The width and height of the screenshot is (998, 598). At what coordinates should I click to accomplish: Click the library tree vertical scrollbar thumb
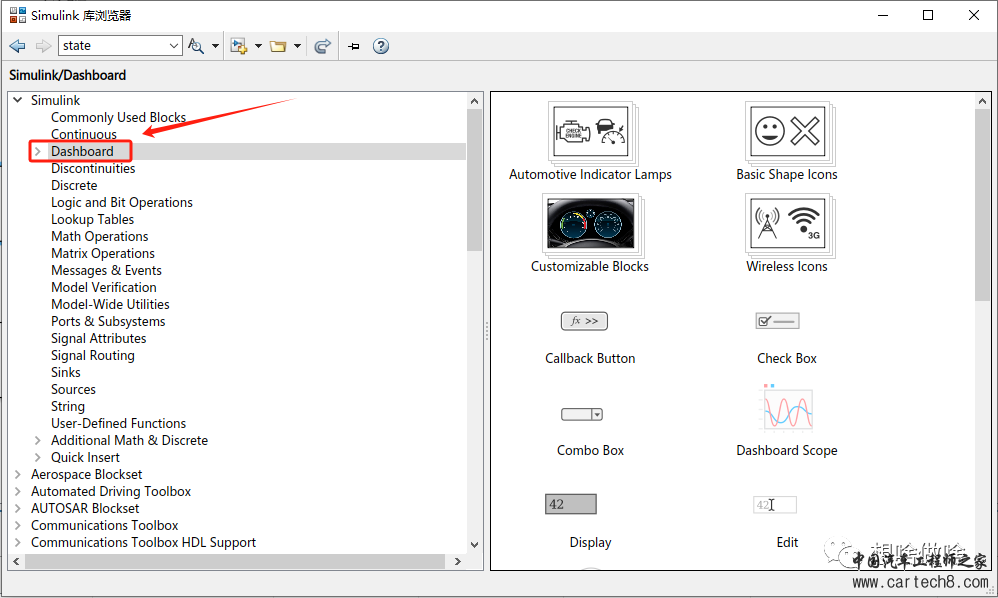tap(474, 180)
